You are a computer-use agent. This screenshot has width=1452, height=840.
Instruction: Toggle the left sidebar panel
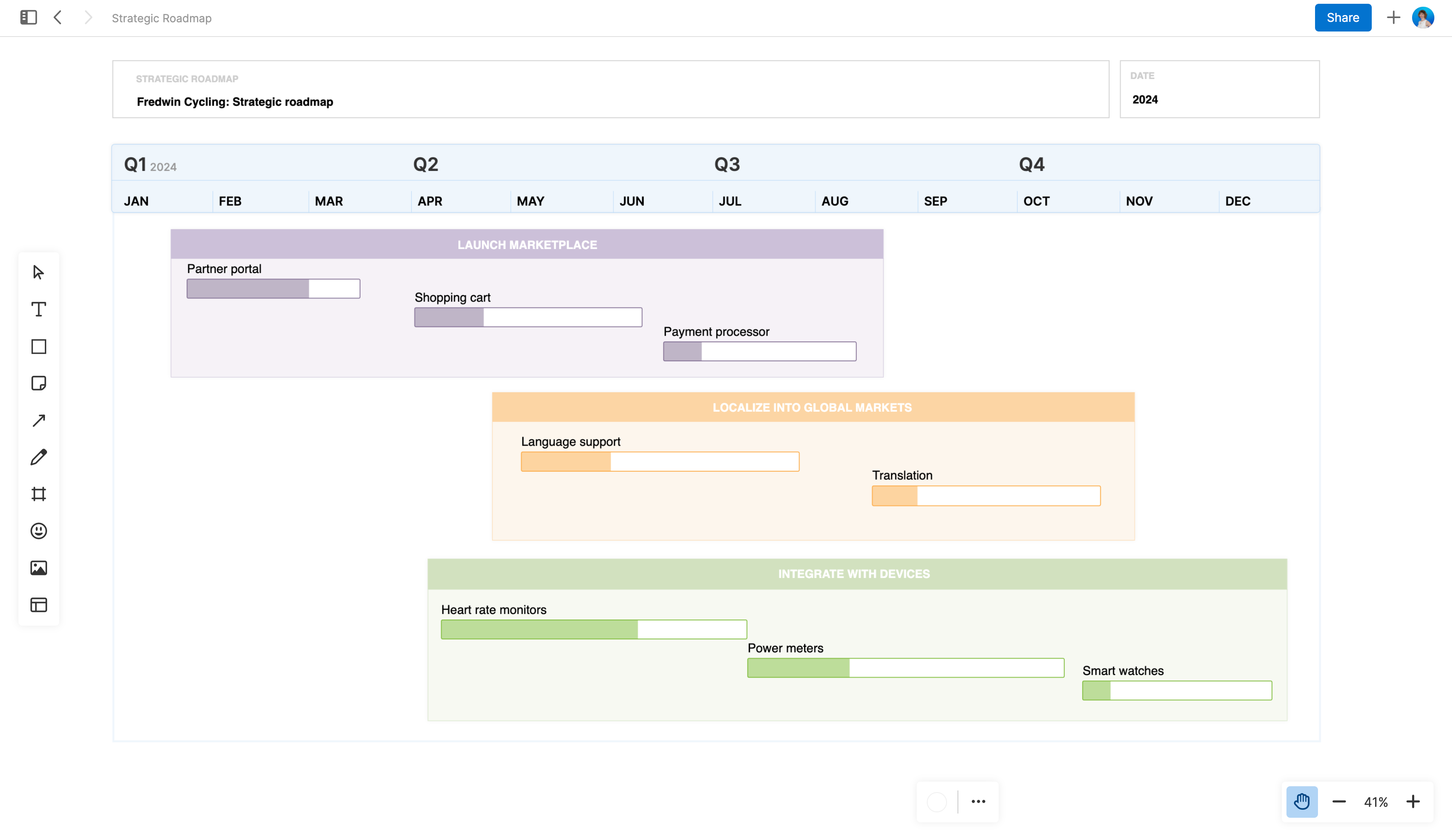(28, 17)
